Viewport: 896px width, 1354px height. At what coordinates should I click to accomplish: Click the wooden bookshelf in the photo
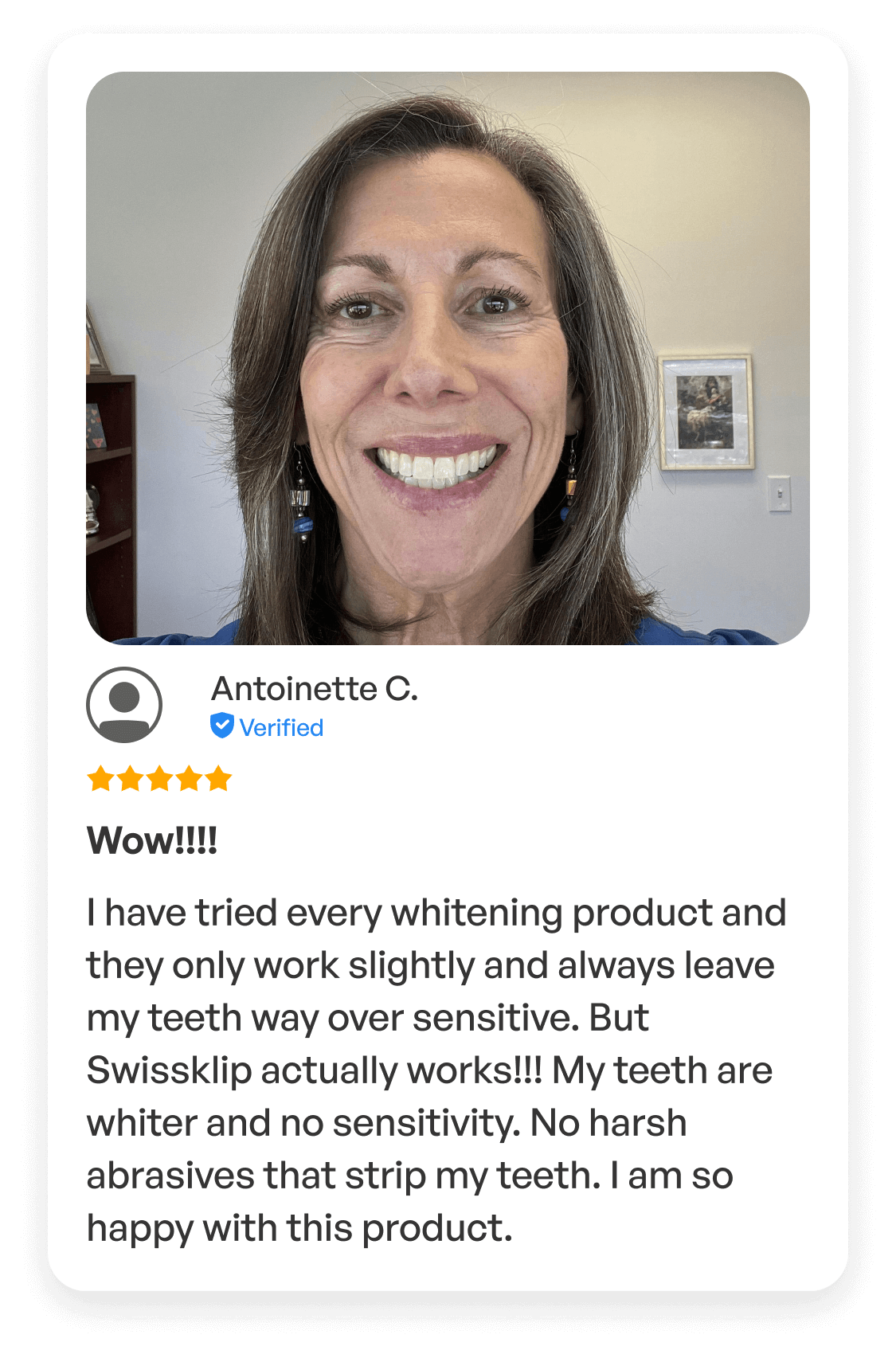111,506
